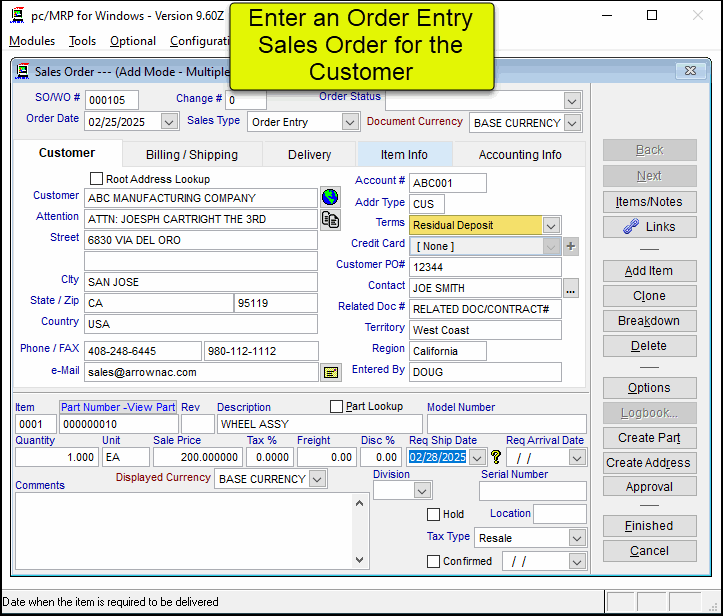Screen dimensions: 723x616
Task: Open the Order Date calendar dropdown
Action: (x=169, y=122)
